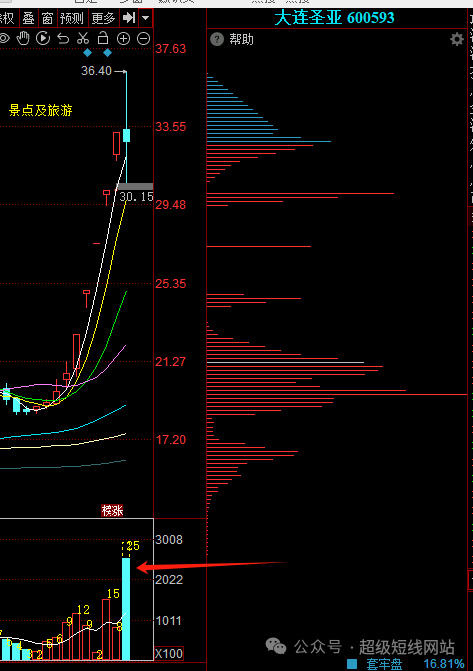473x671 pixels.
Task: Click the 33.55 price axis value
Action: point(171,127)
